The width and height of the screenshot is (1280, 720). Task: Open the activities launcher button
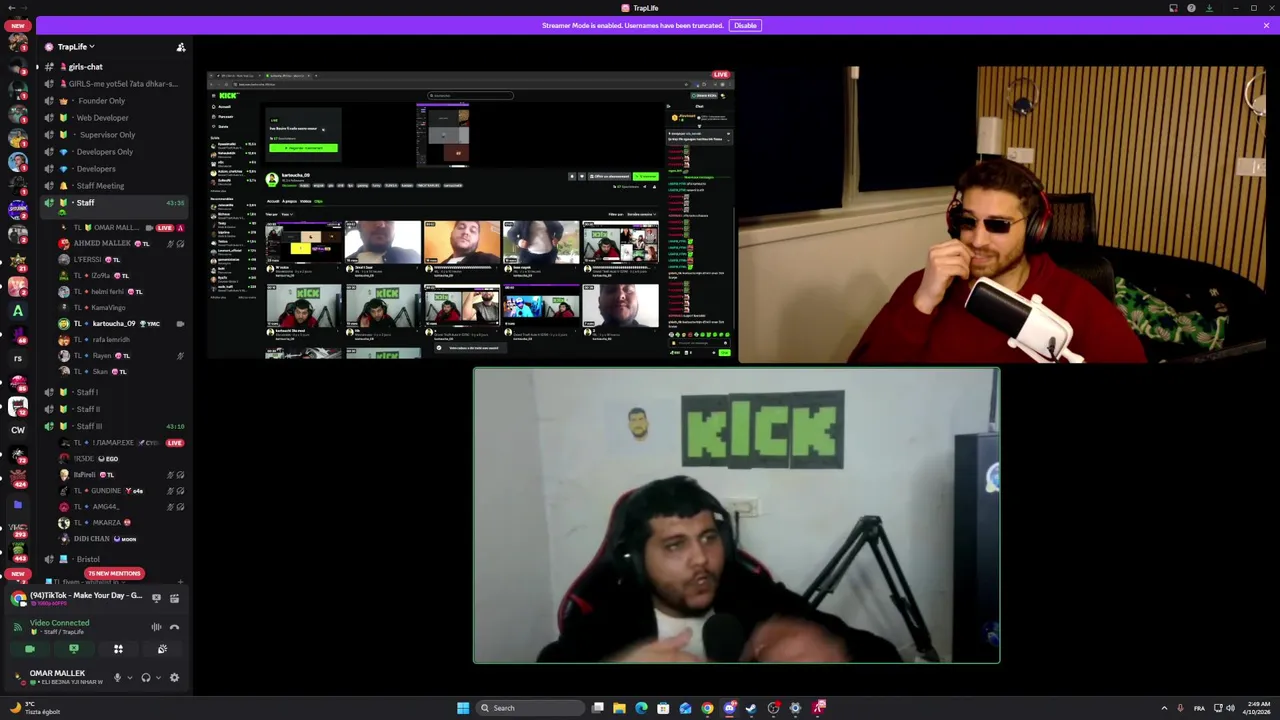(x=118, y=649)
